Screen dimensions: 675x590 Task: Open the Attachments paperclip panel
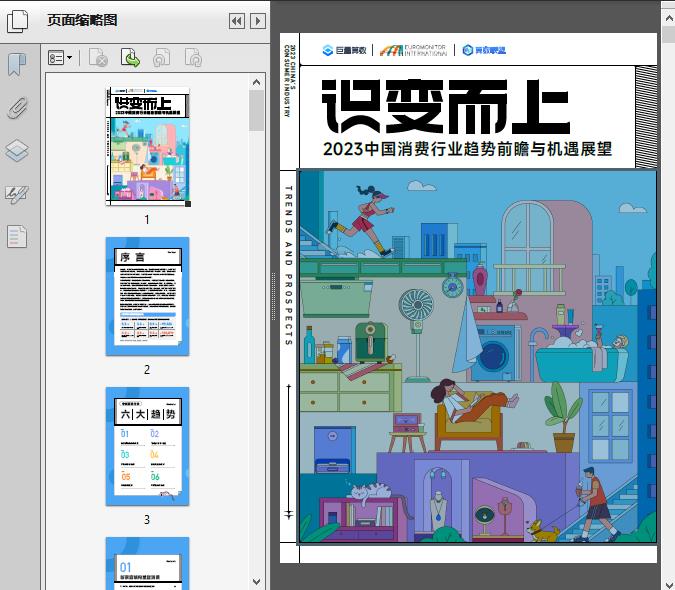[17, 108]
